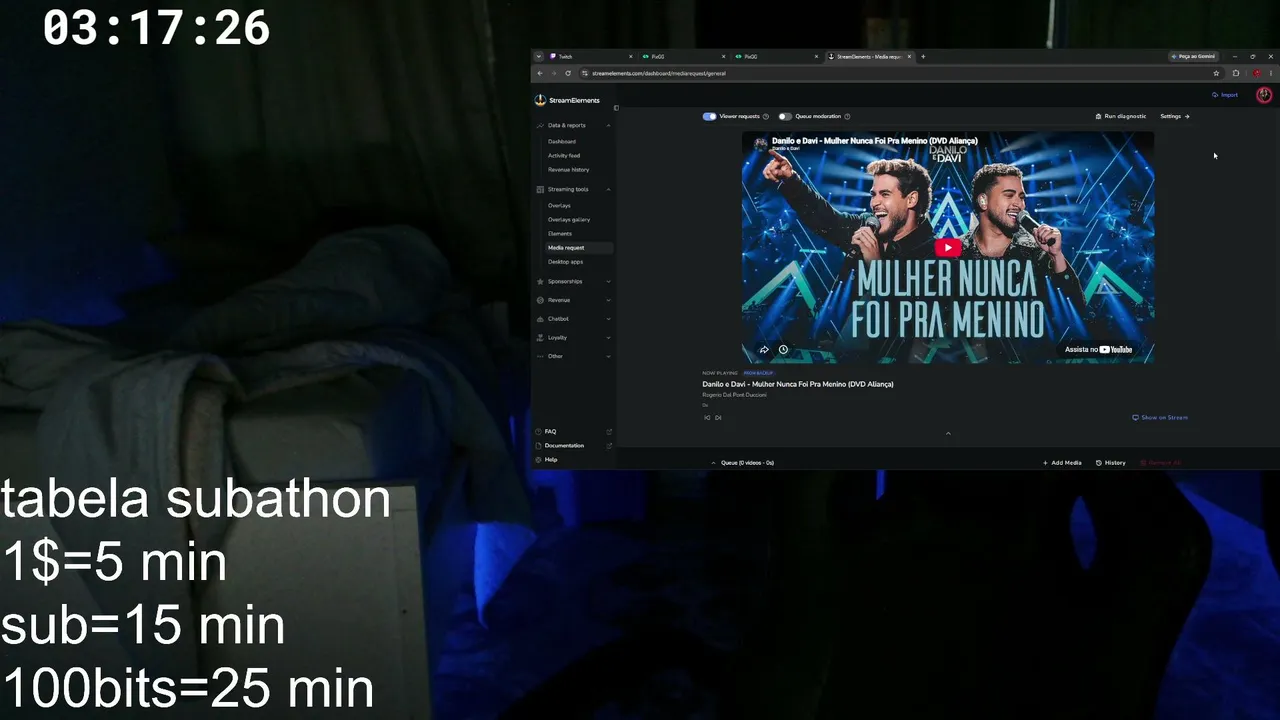
Task: Click the Run diagnostic button
Action: 1121,116
